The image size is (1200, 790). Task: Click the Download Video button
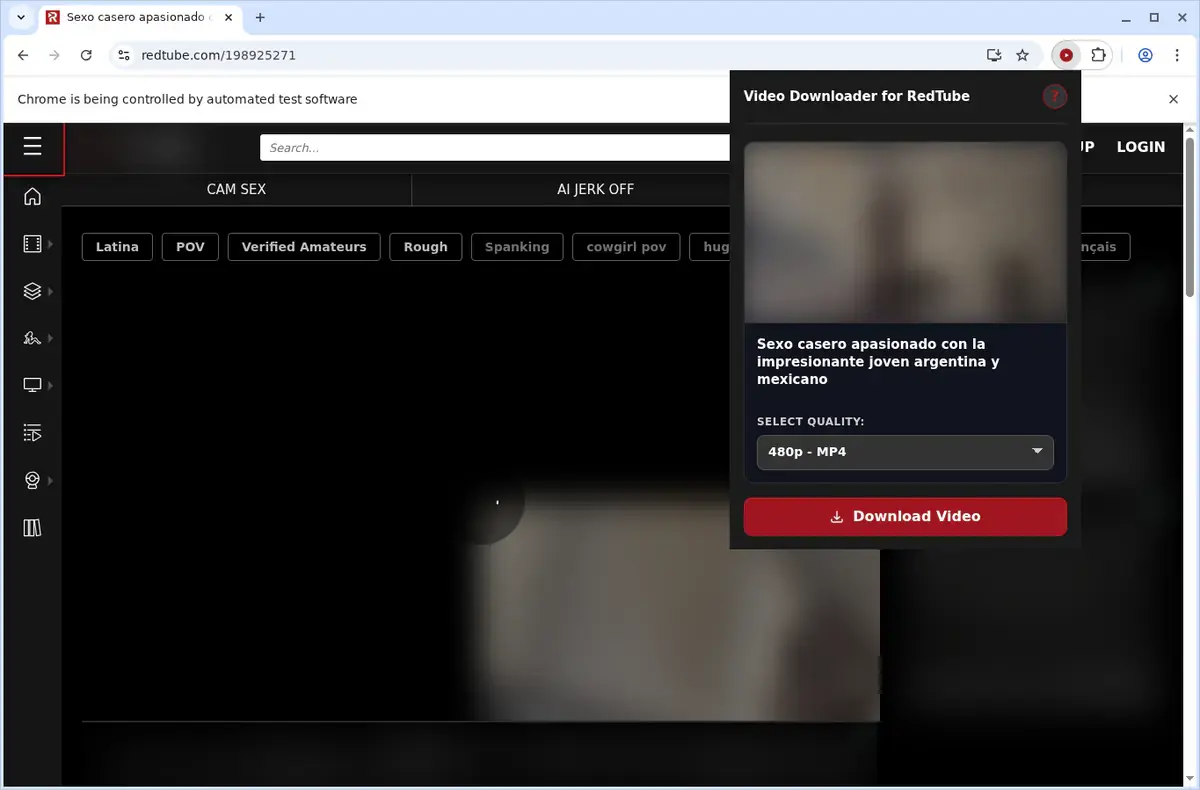click(x=905, y=517)
